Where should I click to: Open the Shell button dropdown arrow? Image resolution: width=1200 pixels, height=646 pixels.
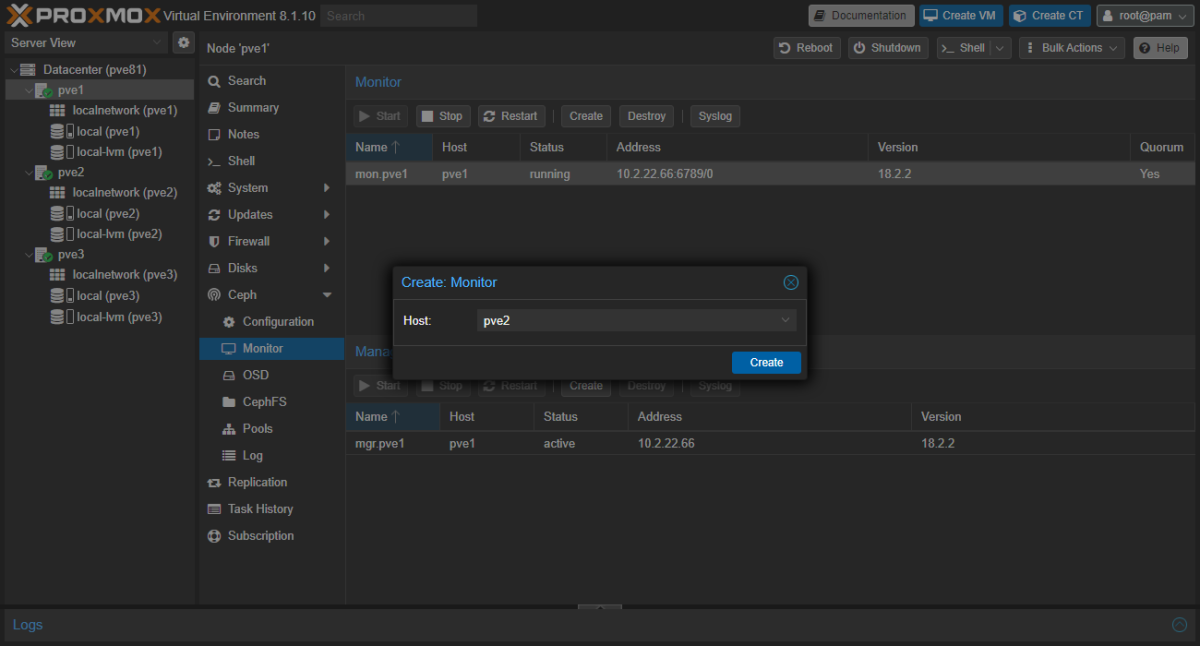coord(1000,48)
